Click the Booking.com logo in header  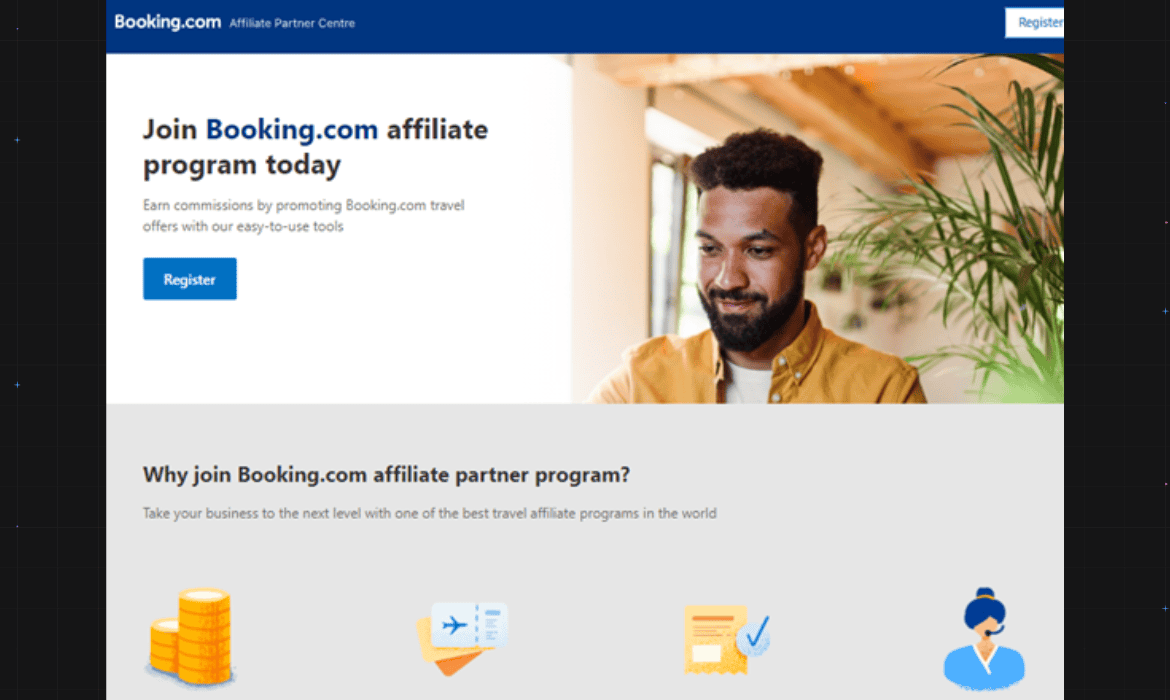[167, 22]
